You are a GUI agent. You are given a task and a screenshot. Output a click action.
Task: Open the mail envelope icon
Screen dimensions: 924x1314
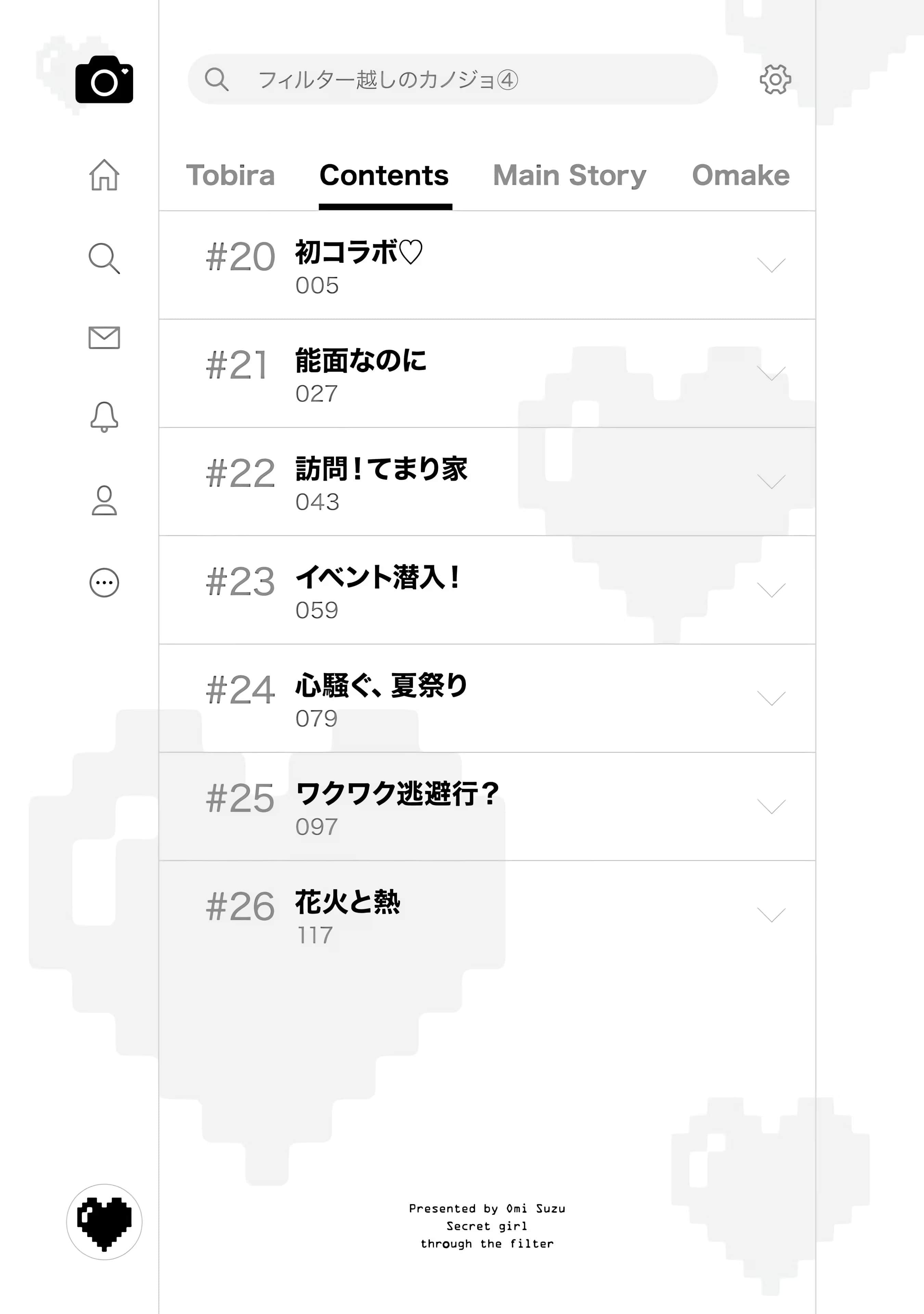tap(104, 338)
